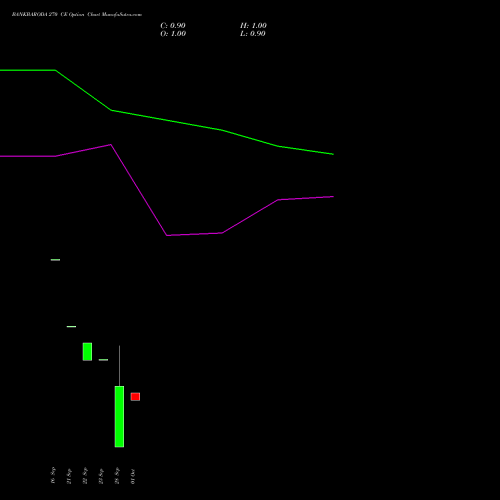Image resolution: width=500 pixels, height=500 pixels.
Task: Click the high value 'H: 1.00'
Action: (x=253, y=26)
